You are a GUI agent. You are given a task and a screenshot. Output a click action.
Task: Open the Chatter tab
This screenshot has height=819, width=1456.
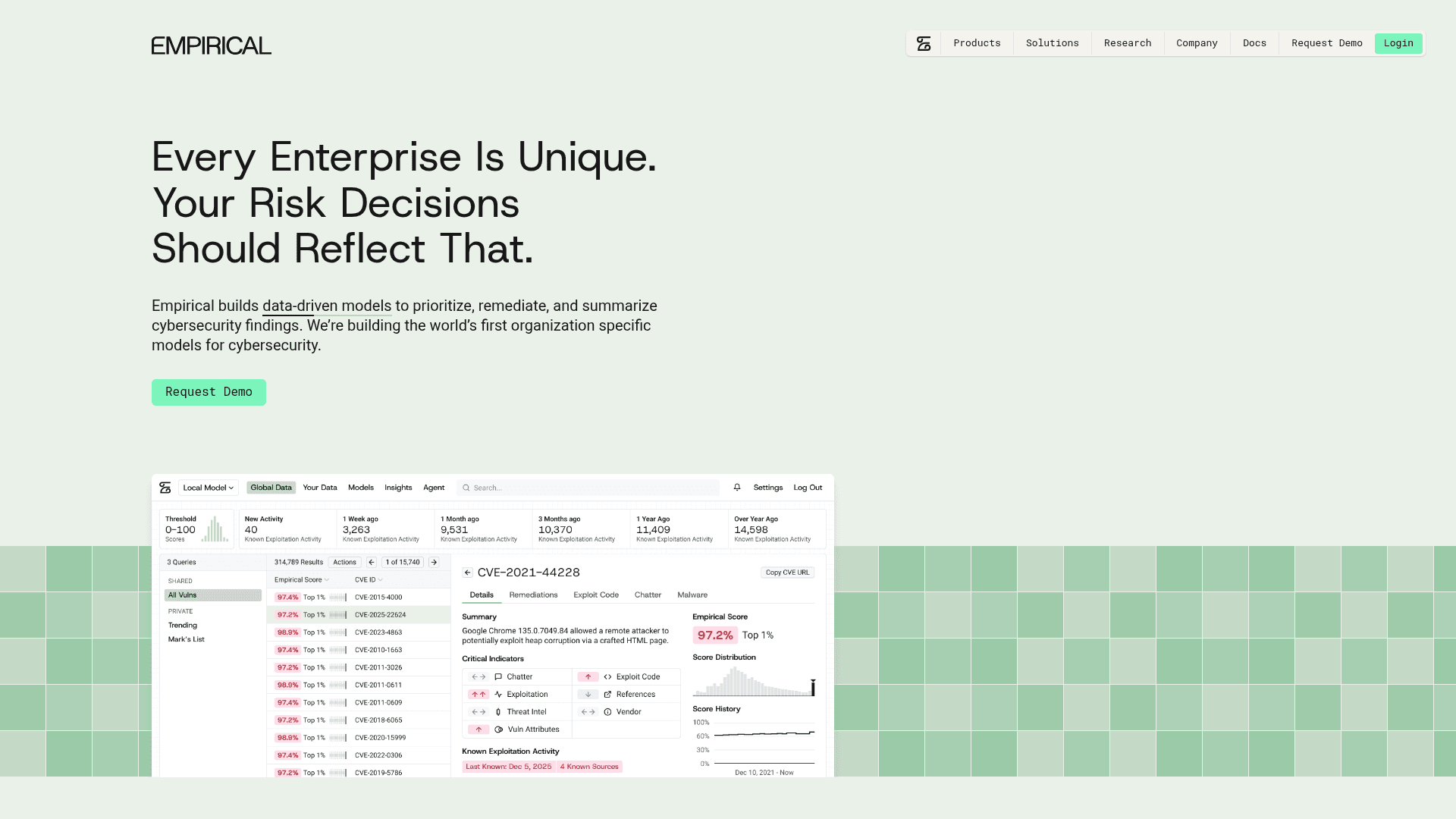coord(648,595)
